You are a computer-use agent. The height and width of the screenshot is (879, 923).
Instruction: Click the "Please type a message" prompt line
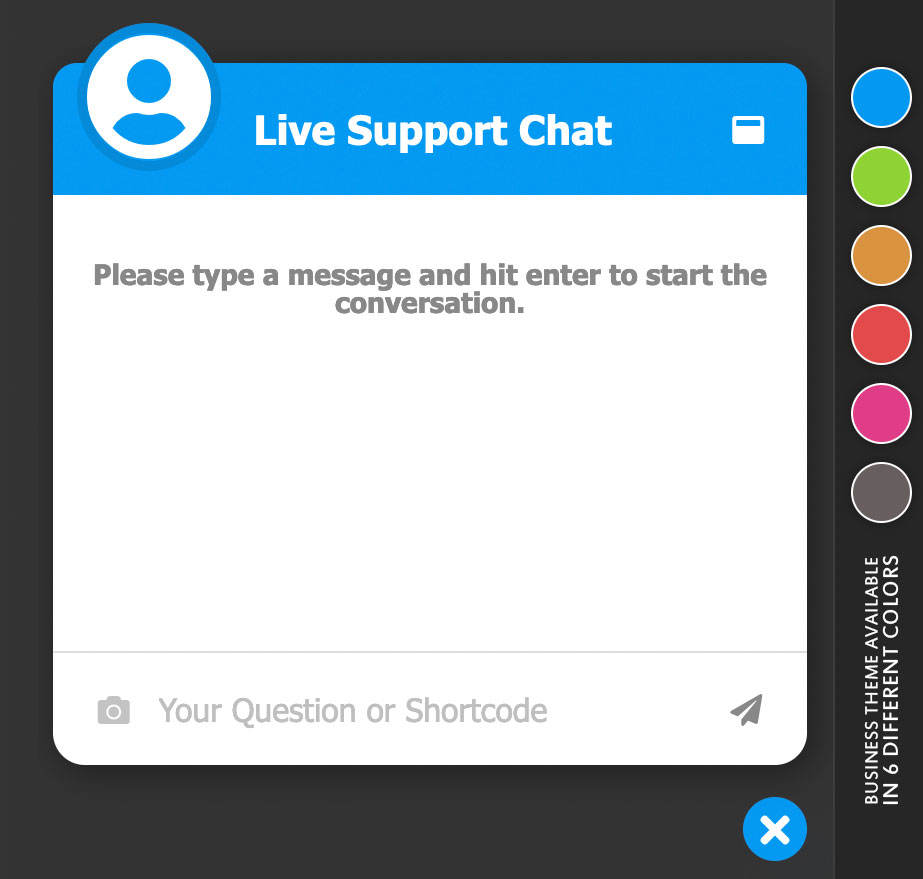tap(430, 276)
